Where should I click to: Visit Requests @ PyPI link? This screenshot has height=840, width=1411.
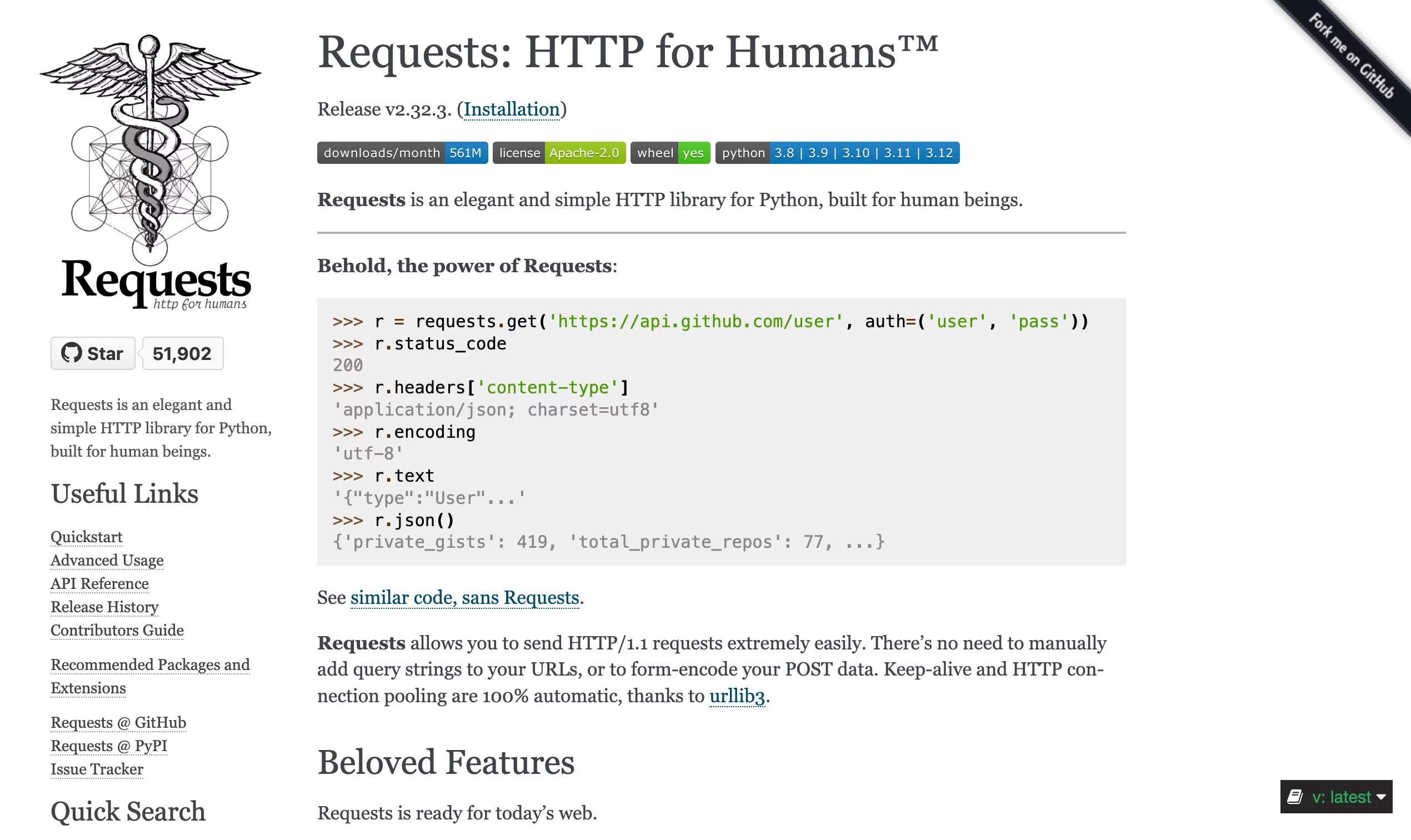pos(109,746)
